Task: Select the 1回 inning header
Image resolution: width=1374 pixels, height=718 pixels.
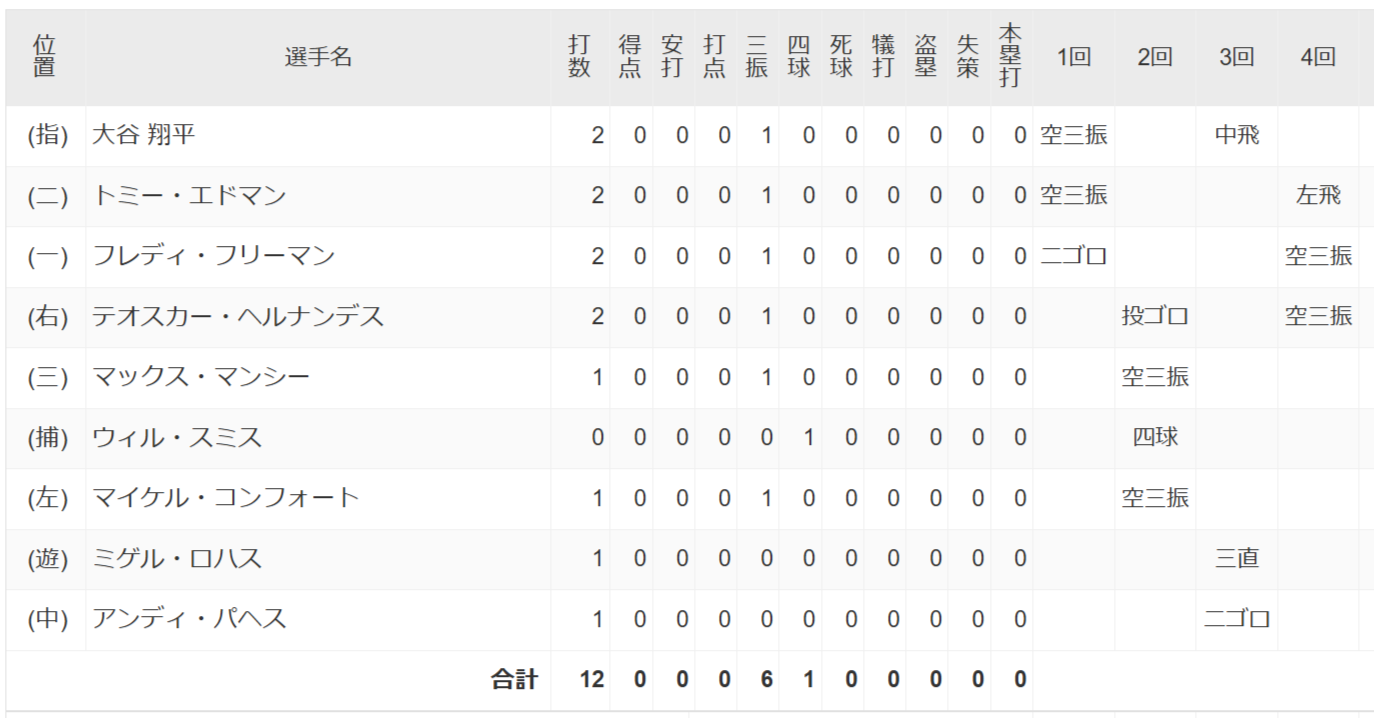Action: [1074, 58]
